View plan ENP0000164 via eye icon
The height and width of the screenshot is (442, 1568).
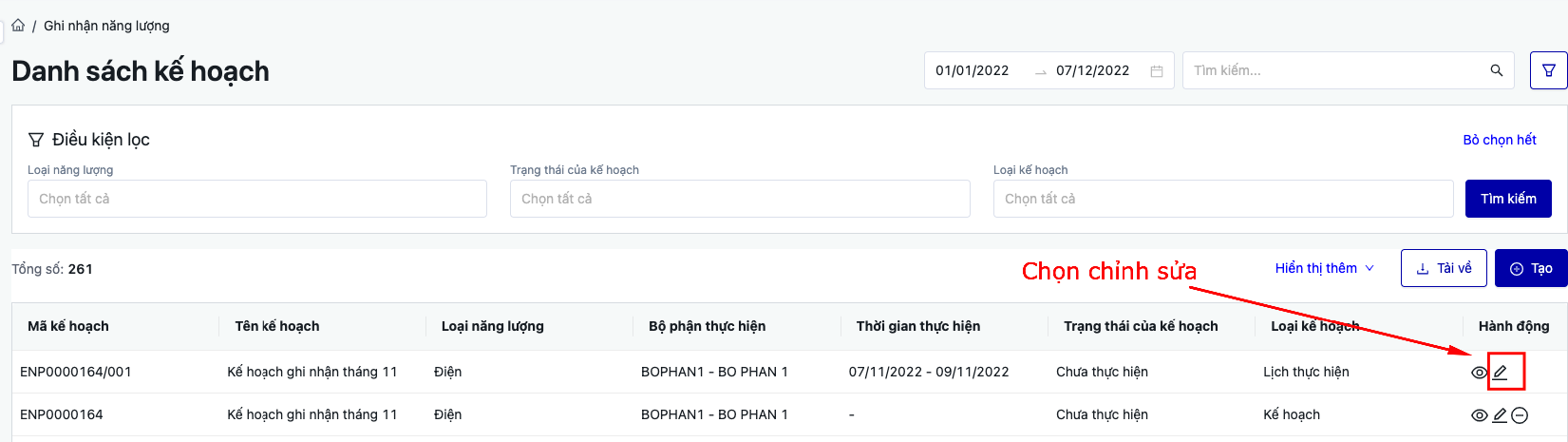tap(1479, 415)
